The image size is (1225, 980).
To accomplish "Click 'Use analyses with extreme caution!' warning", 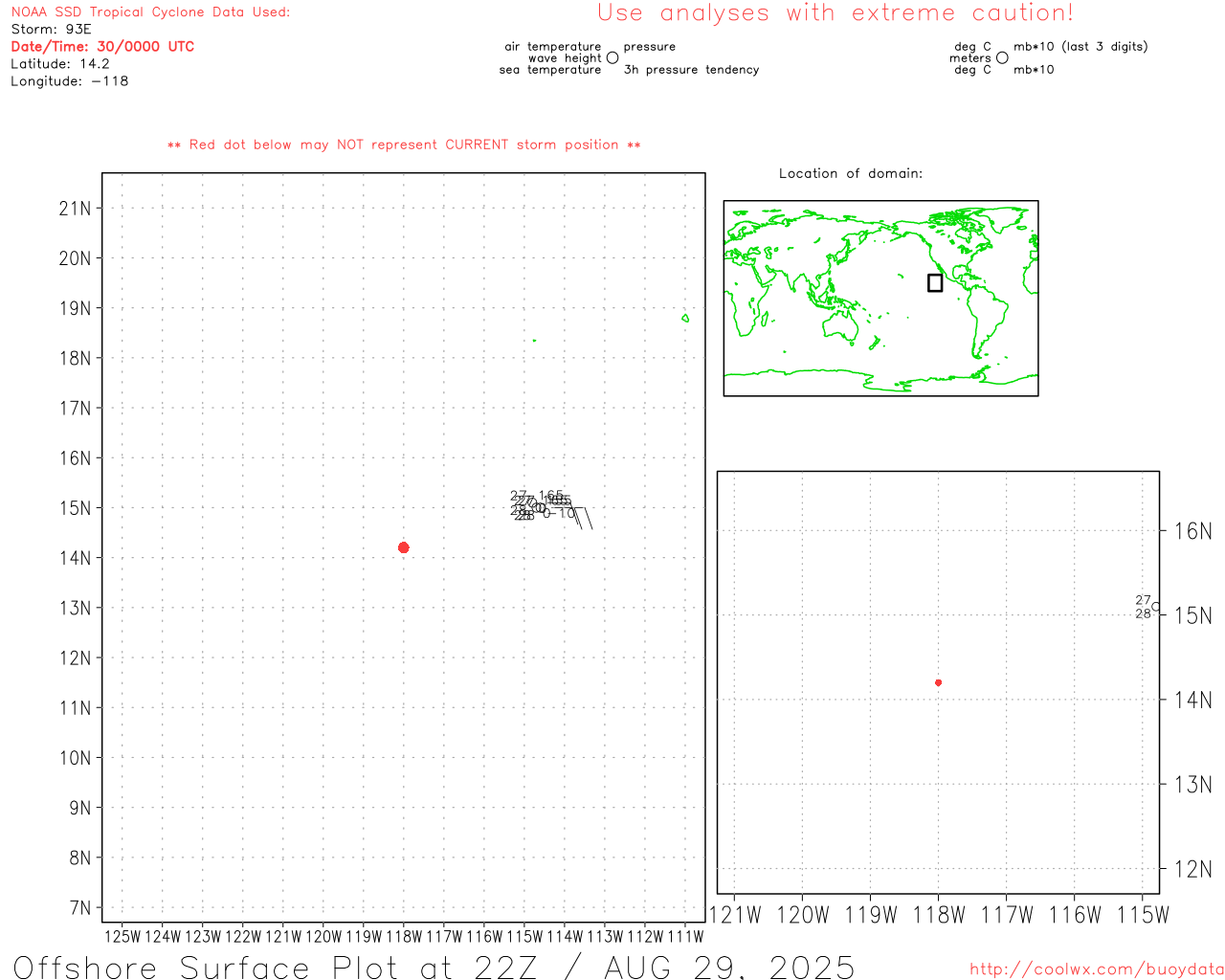I will [835, 12].
